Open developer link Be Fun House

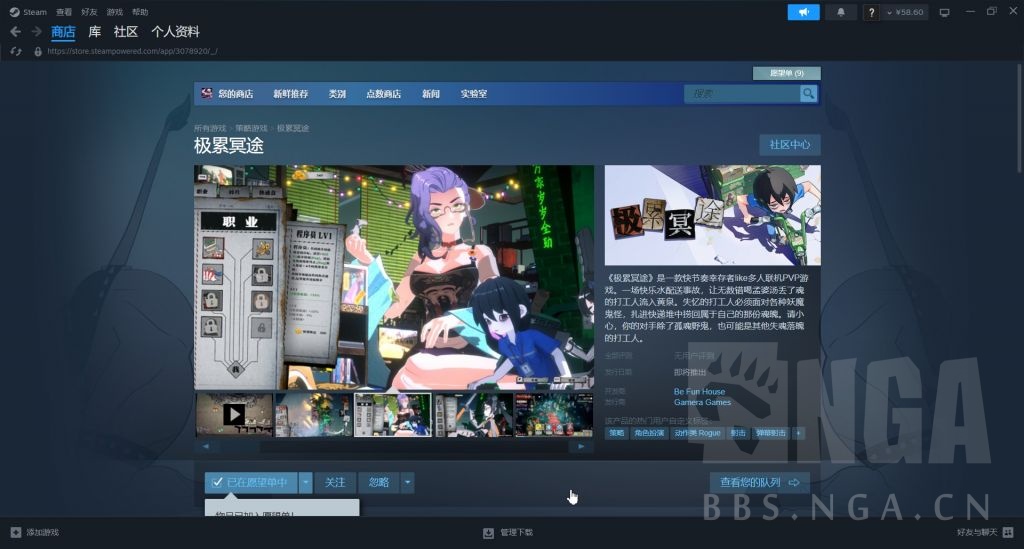pyautogui.click(x=699, y=392)
